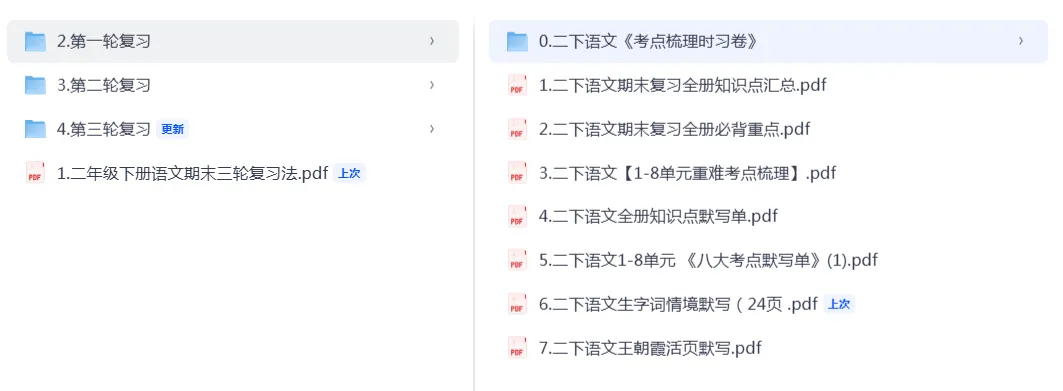Click the folder icon beside 4.第三轮复习
The width and height of the screenshot is (1063, 391).
(x=35, y=129)
